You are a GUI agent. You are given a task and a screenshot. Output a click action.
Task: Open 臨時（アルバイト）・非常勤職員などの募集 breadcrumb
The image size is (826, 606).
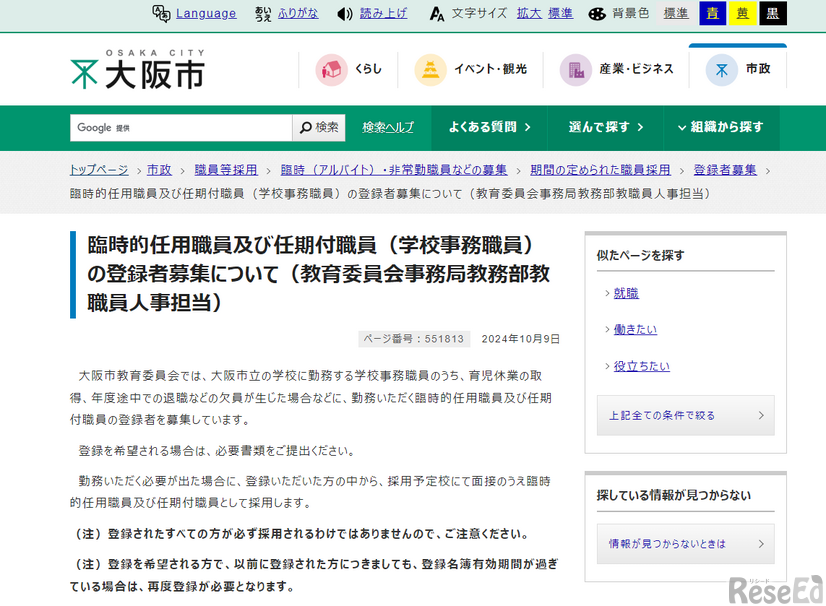coord(394,170)
